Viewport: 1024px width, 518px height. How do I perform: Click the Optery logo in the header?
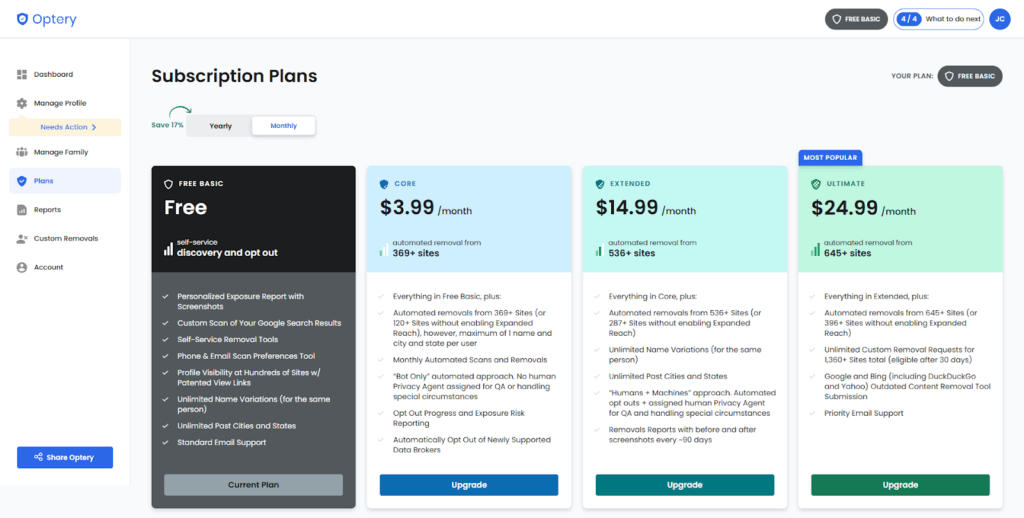point(46,19)
